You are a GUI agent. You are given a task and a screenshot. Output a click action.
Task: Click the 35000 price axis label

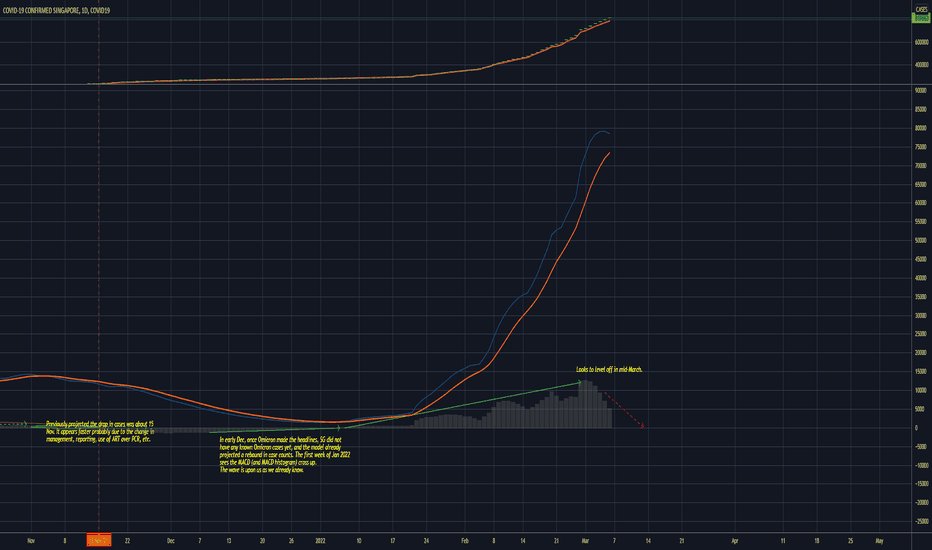click(921, 297)
